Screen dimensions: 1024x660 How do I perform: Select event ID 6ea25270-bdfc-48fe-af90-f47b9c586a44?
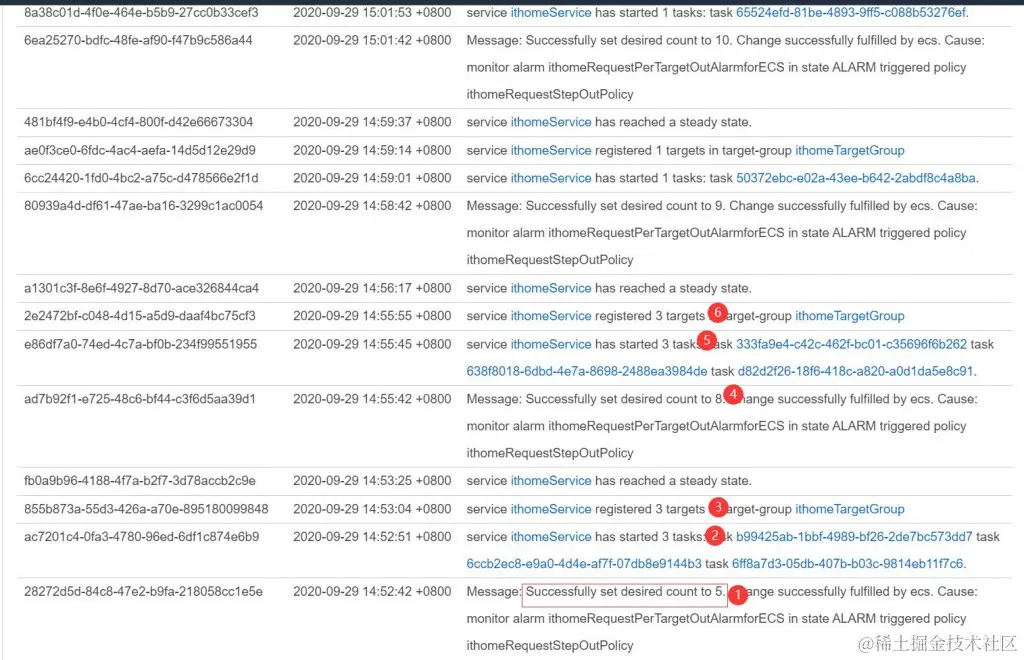[138, 40]
